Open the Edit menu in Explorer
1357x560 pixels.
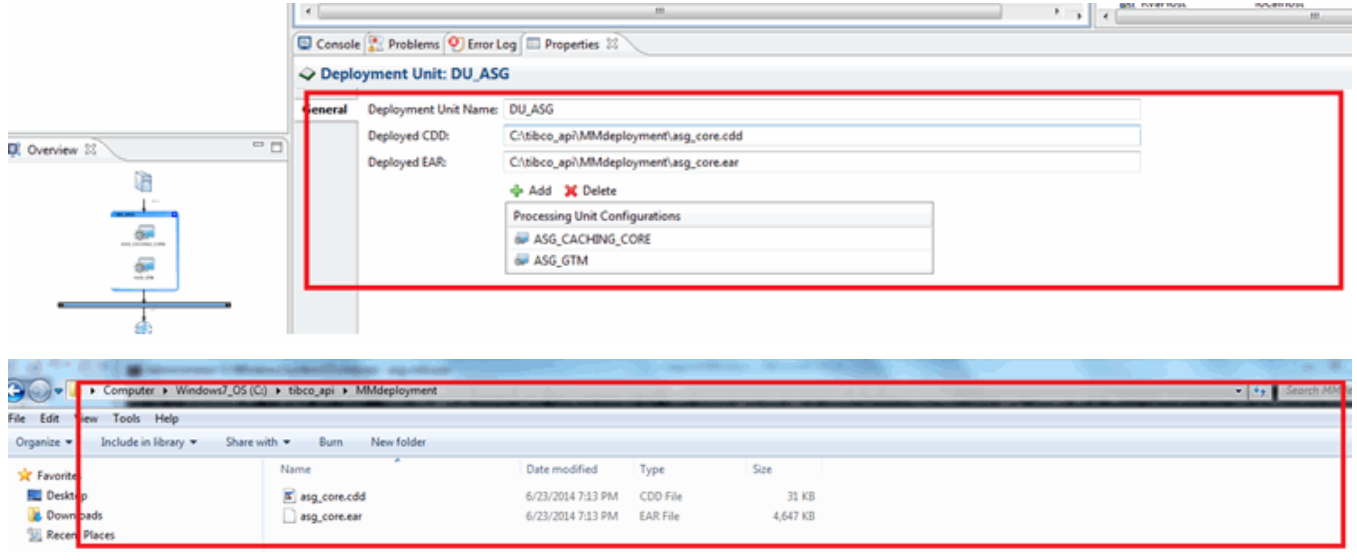tap(49, 419)
